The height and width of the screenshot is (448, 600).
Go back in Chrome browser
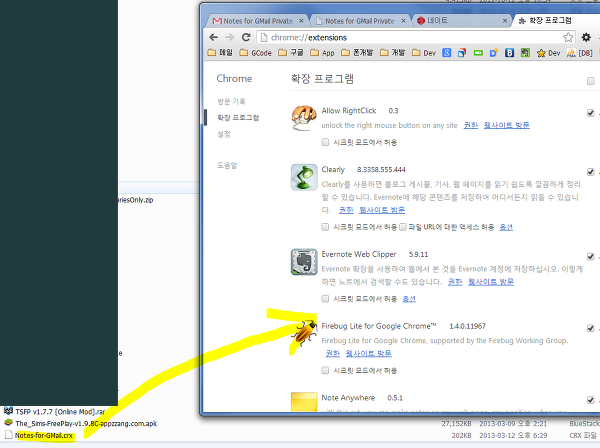point(214,37)
